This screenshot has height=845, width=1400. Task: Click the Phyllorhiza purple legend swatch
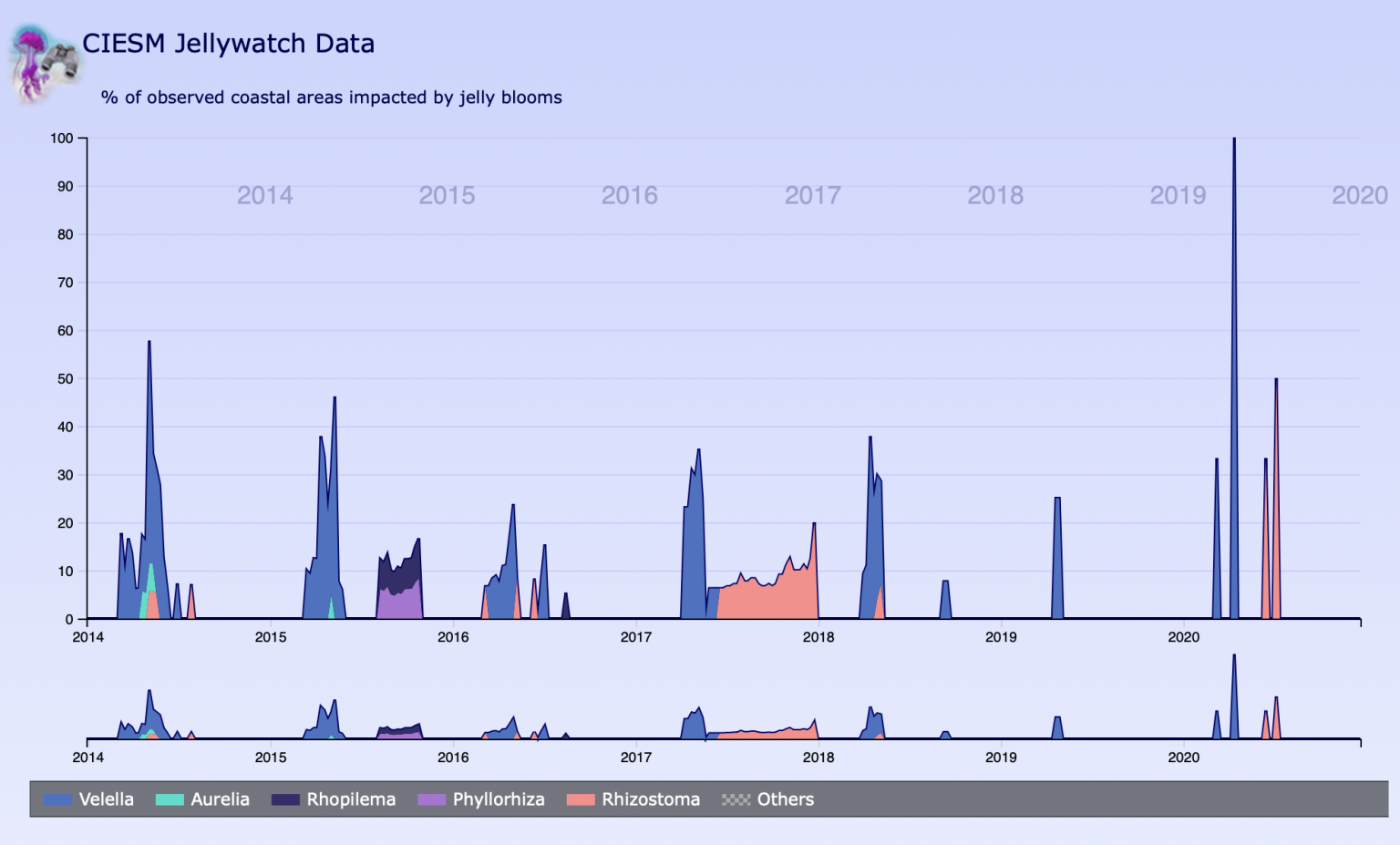tap(431, 799)
